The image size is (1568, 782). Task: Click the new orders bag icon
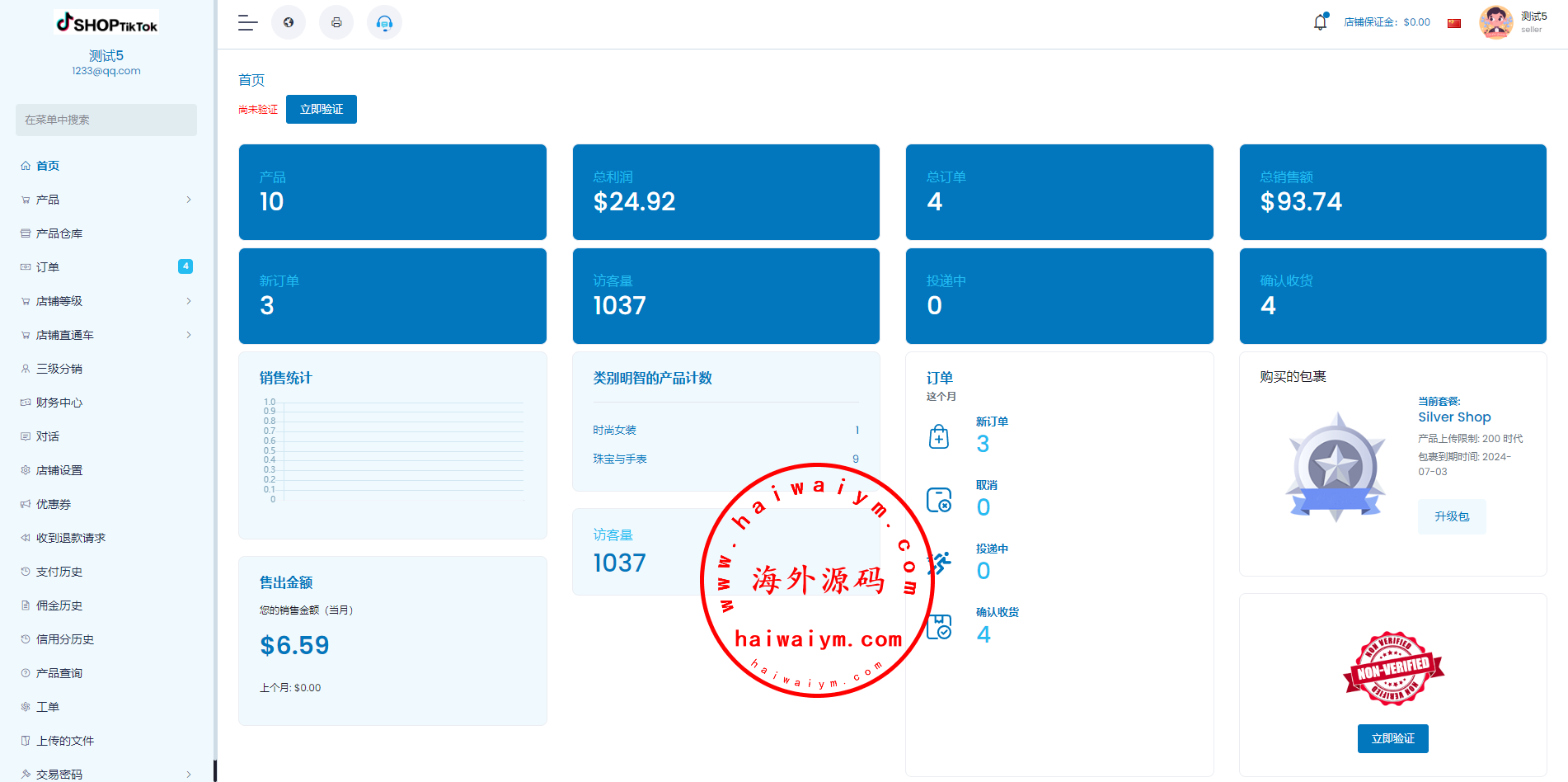tap(939, 436)
